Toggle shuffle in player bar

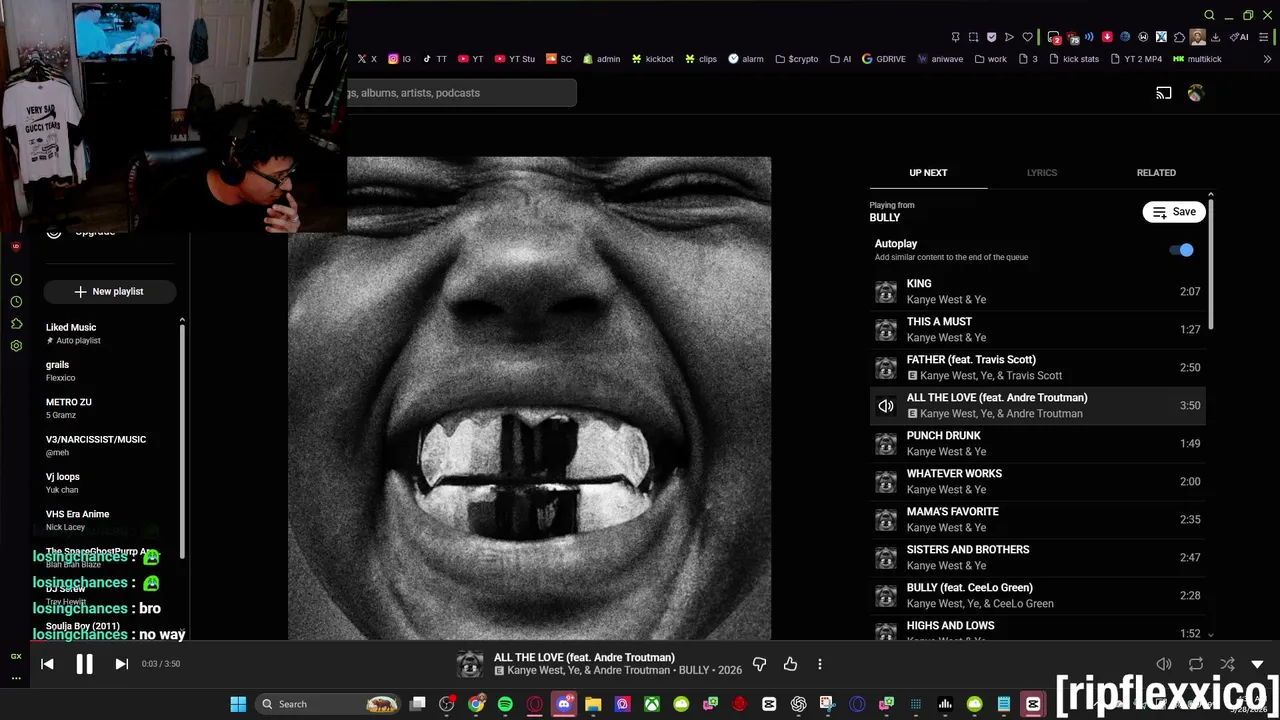click(1227, 664)
